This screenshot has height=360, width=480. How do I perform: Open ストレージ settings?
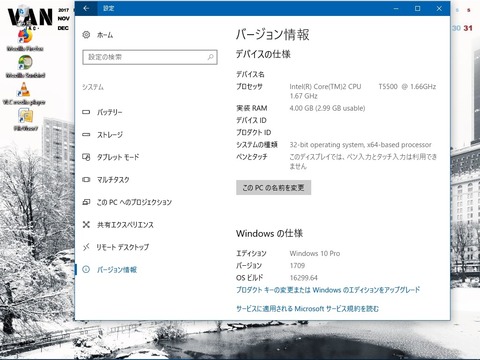pyautogui.click(x=110, y=135)
